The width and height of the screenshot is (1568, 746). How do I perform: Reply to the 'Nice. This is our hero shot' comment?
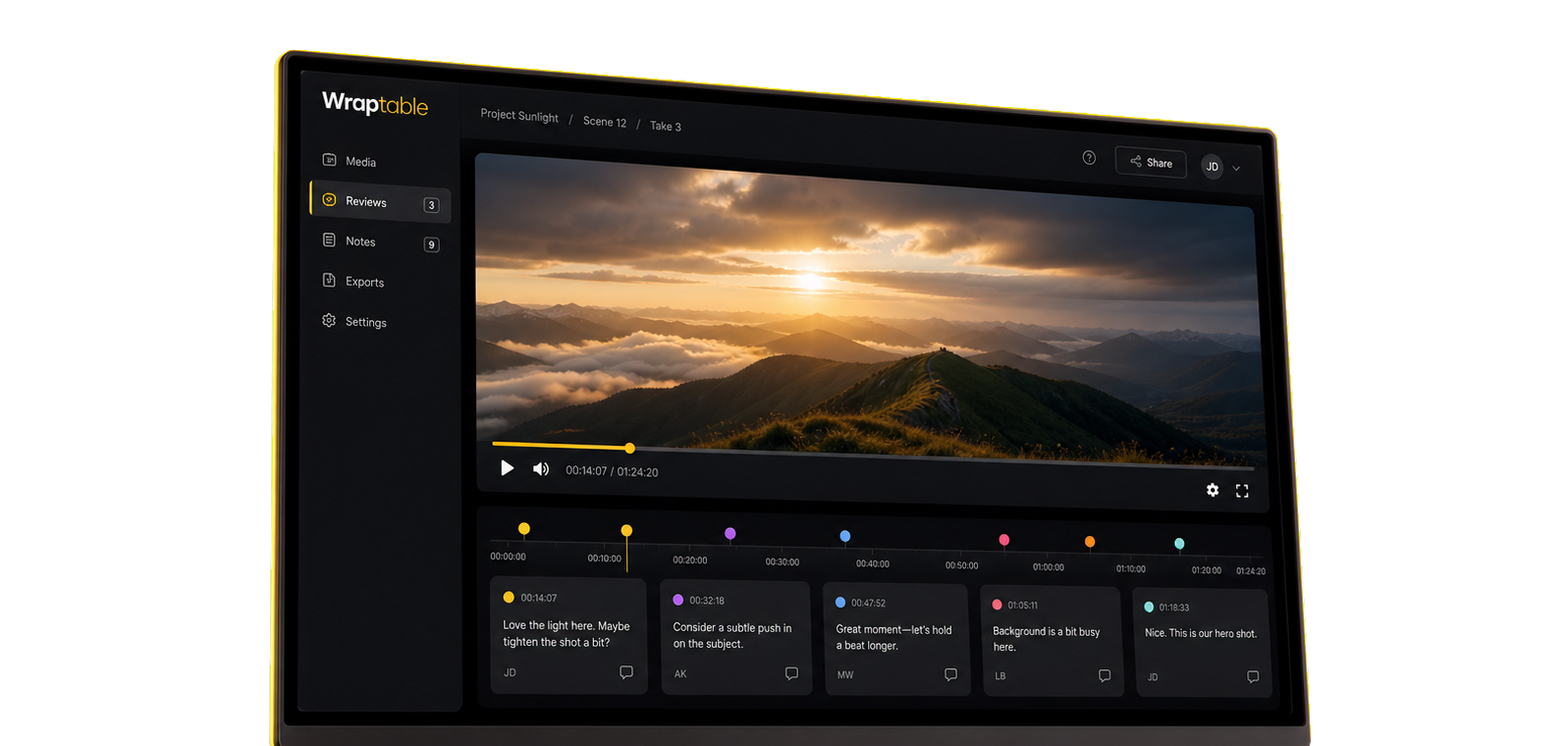pos(1253,676)
